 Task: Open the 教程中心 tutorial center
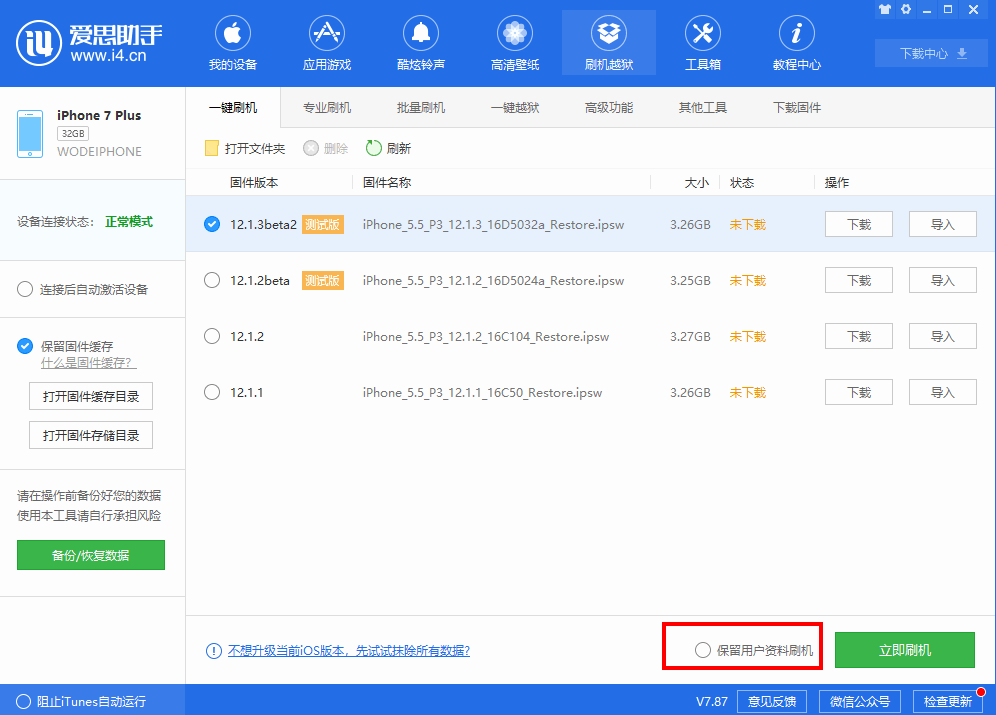click(x=796, y=42)
